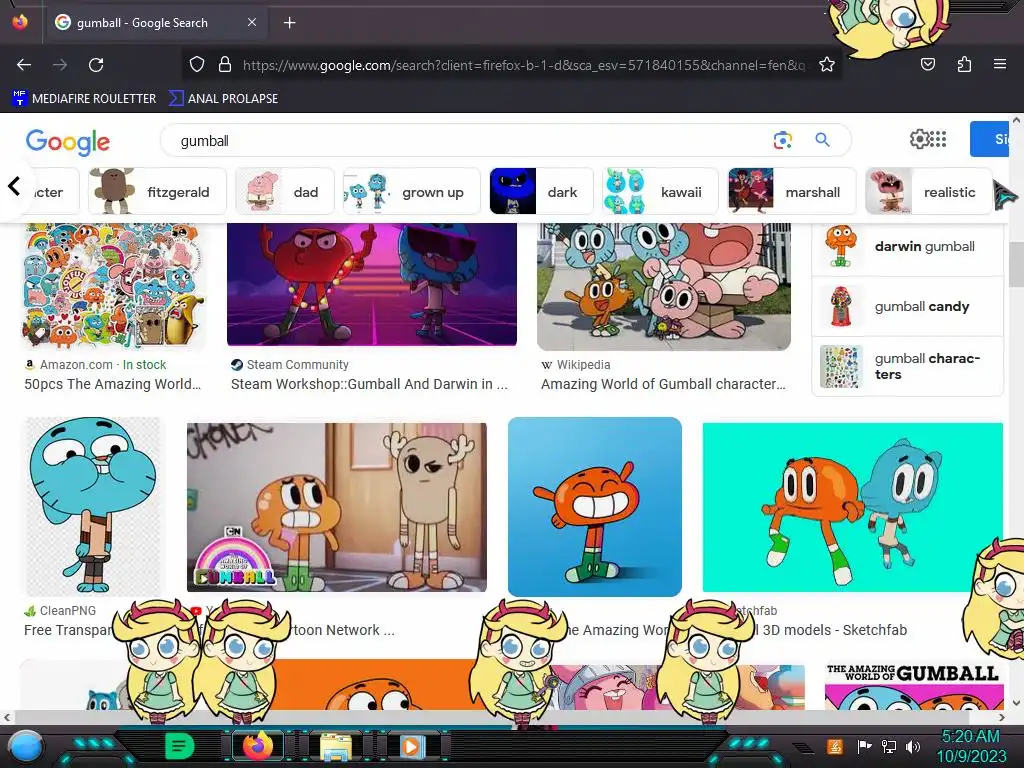This screenshot has height=768, width=1024.
Task: Open the Extensions puzzle icon
Action: pos(964,65)
